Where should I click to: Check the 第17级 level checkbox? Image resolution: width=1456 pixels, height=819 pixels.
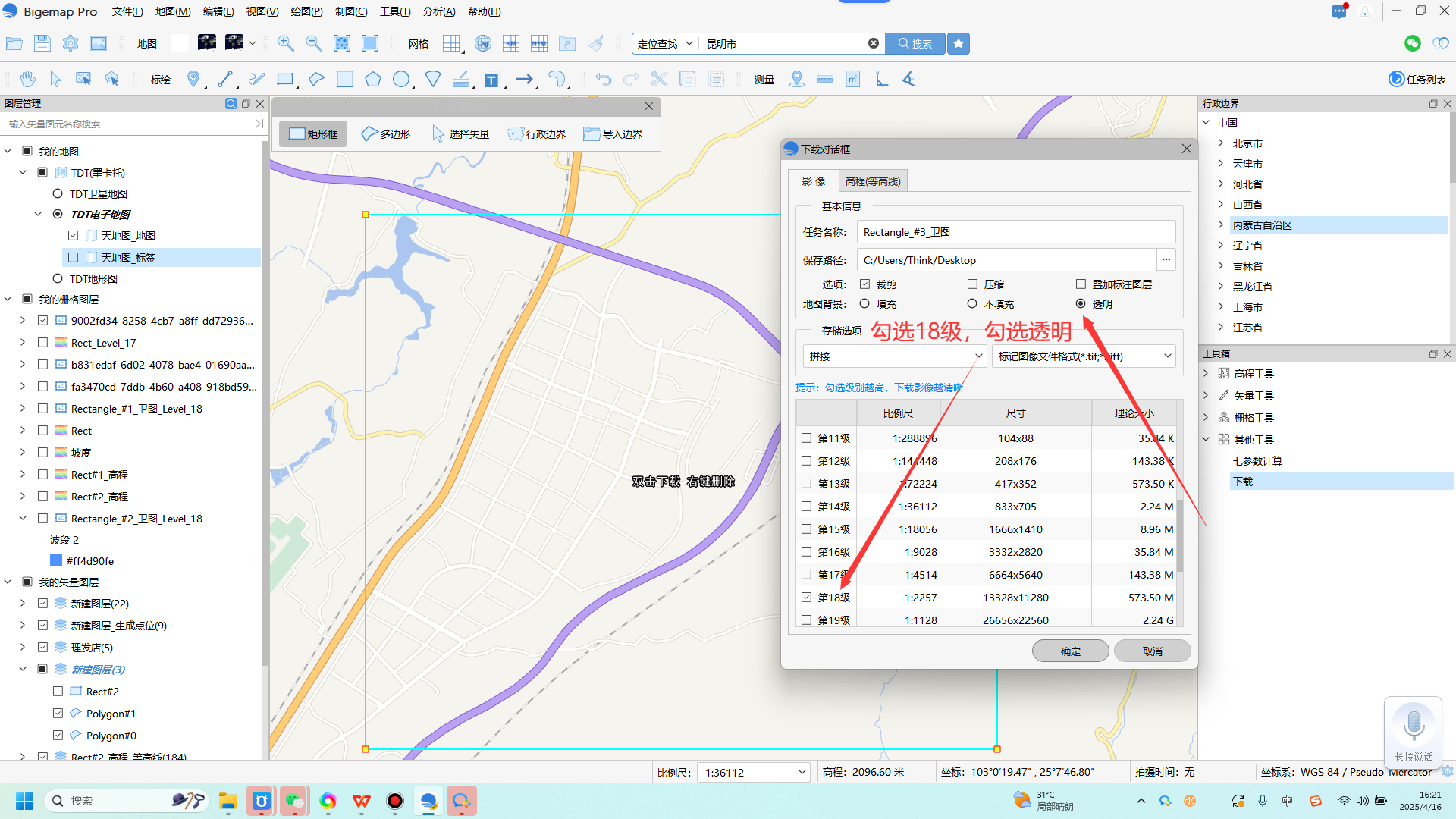[806, 575]
